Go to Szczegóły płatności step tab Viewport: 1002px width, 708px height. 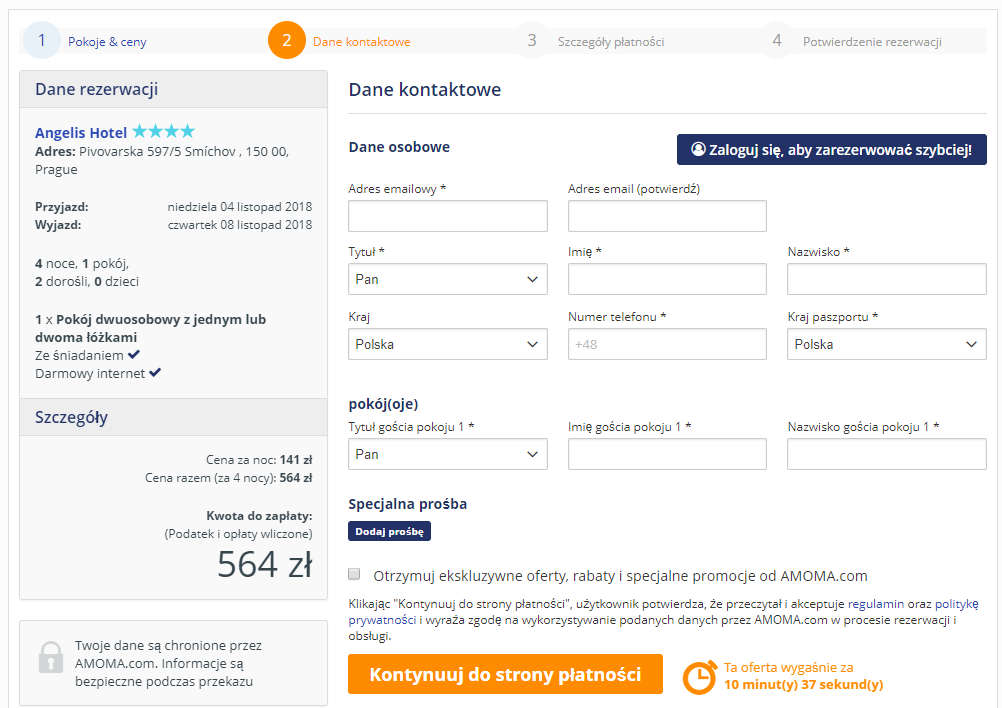(x=610, y=42)
